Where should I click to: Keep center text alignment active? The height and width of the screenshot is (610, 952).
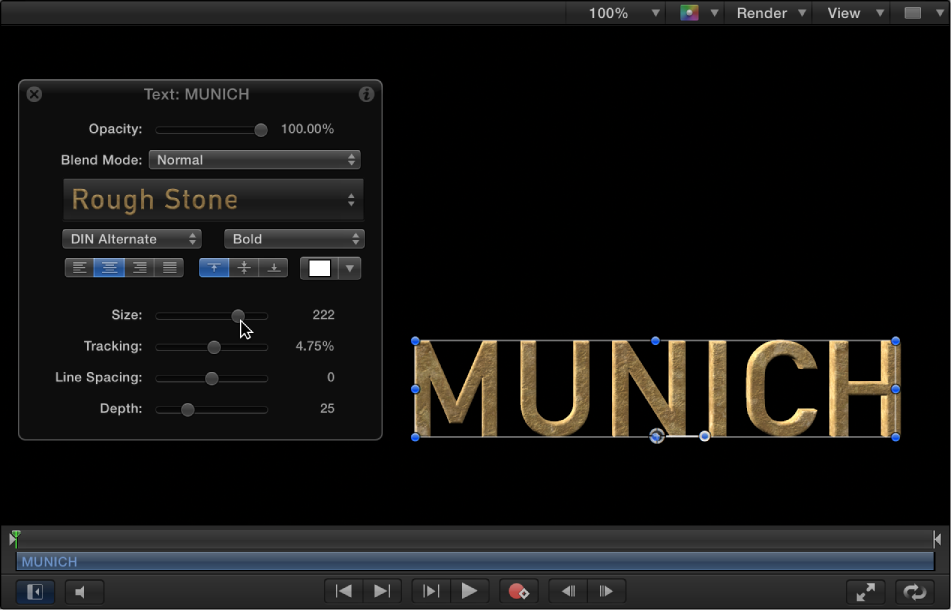109,267
